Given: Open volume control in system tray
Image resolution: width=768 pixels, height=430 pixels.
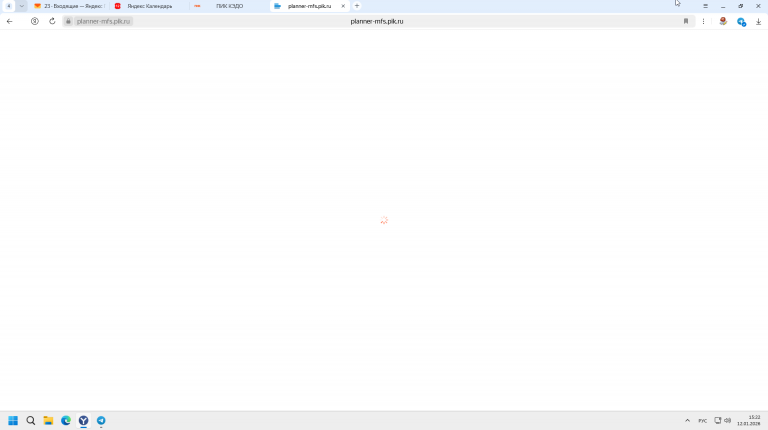Looking at the screenshot, I should point(727,421).
